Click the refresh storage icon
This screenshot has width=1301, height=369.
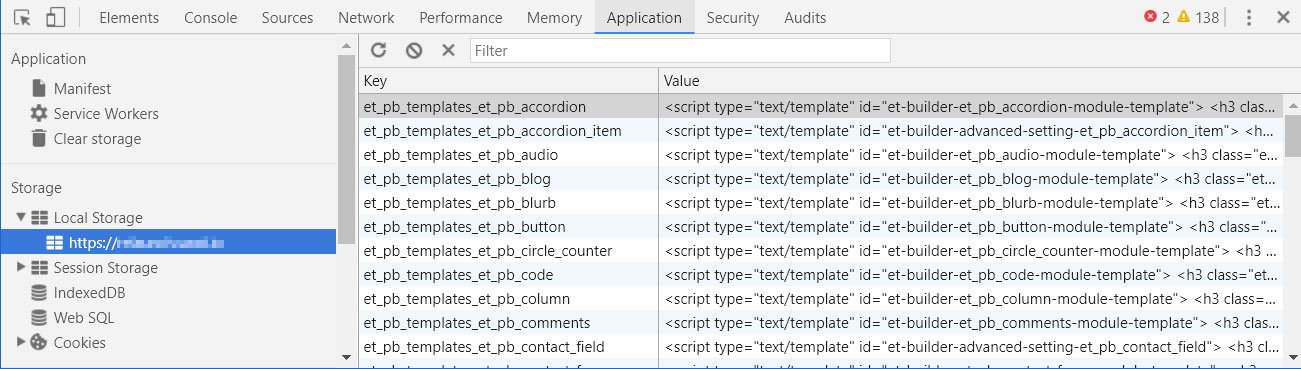click(378, 50)
